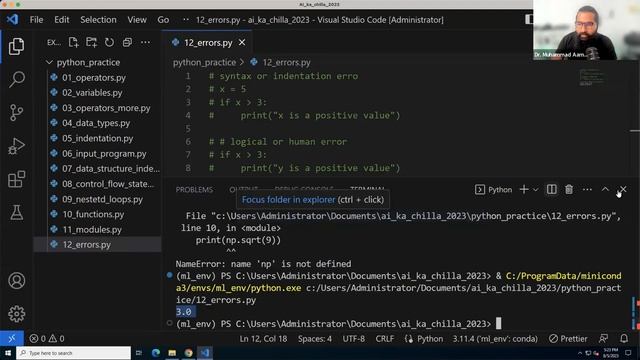Open the Go menu

click(x=163, y=20)
